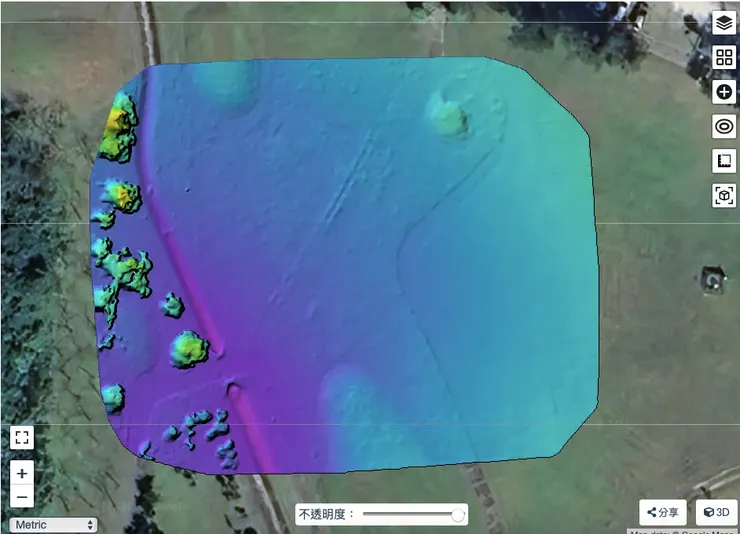Image resolution: width=740 pixels, height=534 pixels.
Task: Click the 不透明度 label
Action: point(326,514)
